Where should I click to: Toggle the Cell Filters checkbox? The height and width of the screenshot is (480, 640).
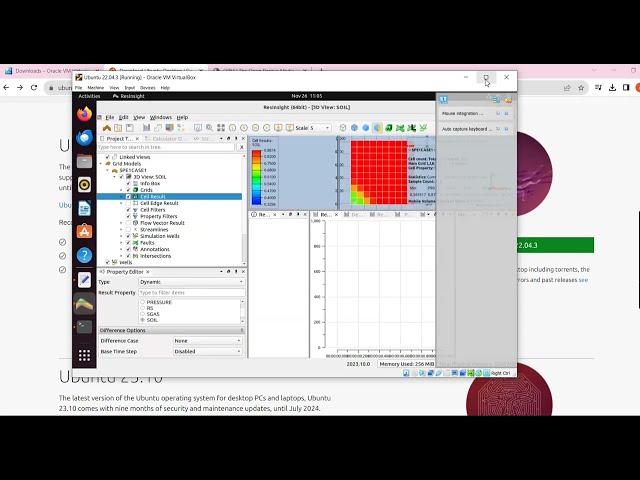(129, 209)
